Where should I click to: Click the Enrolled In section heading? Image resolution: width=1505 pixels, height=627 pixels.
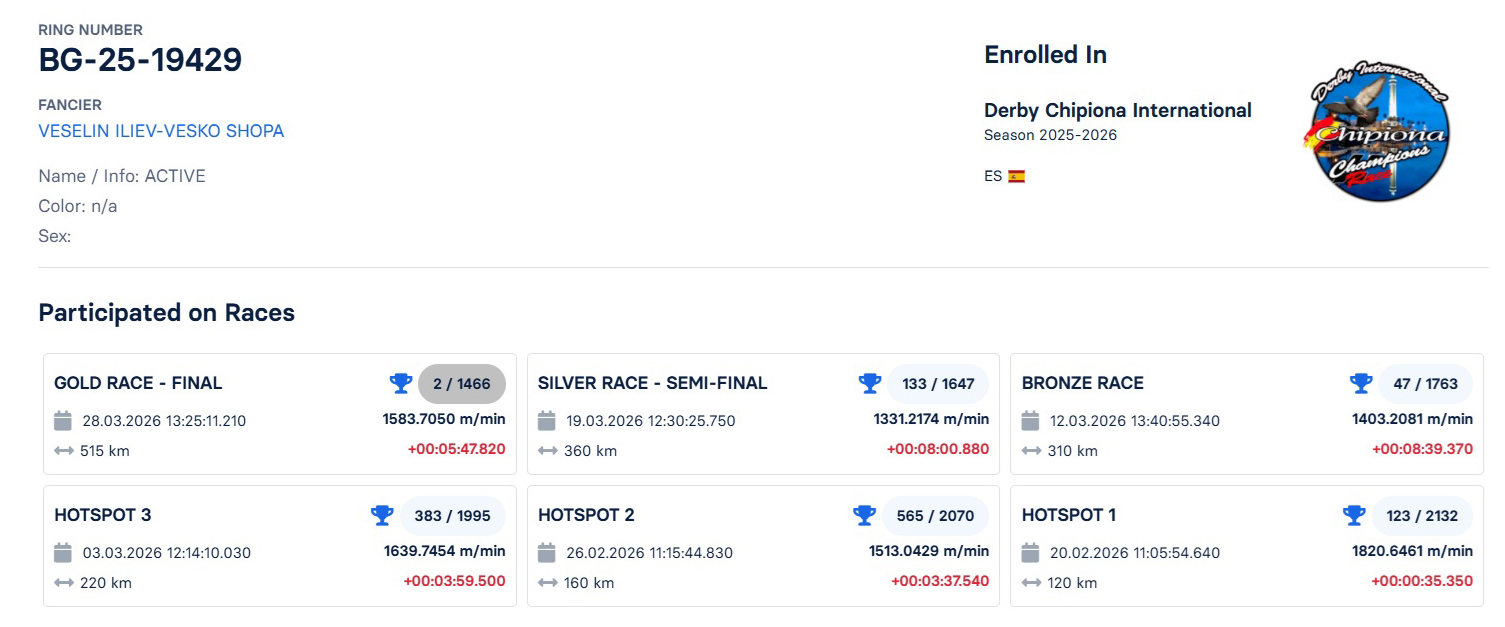coord(1045,54)
